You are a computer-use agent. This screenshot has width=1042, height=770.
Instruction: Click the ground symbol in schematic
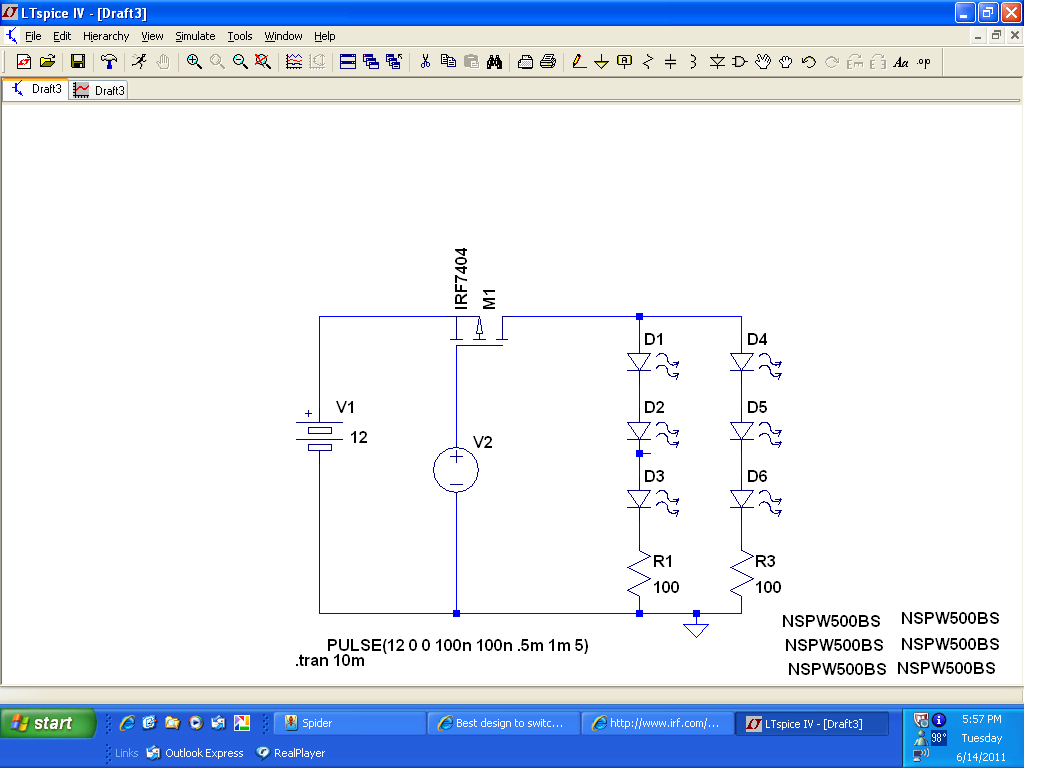696,626
